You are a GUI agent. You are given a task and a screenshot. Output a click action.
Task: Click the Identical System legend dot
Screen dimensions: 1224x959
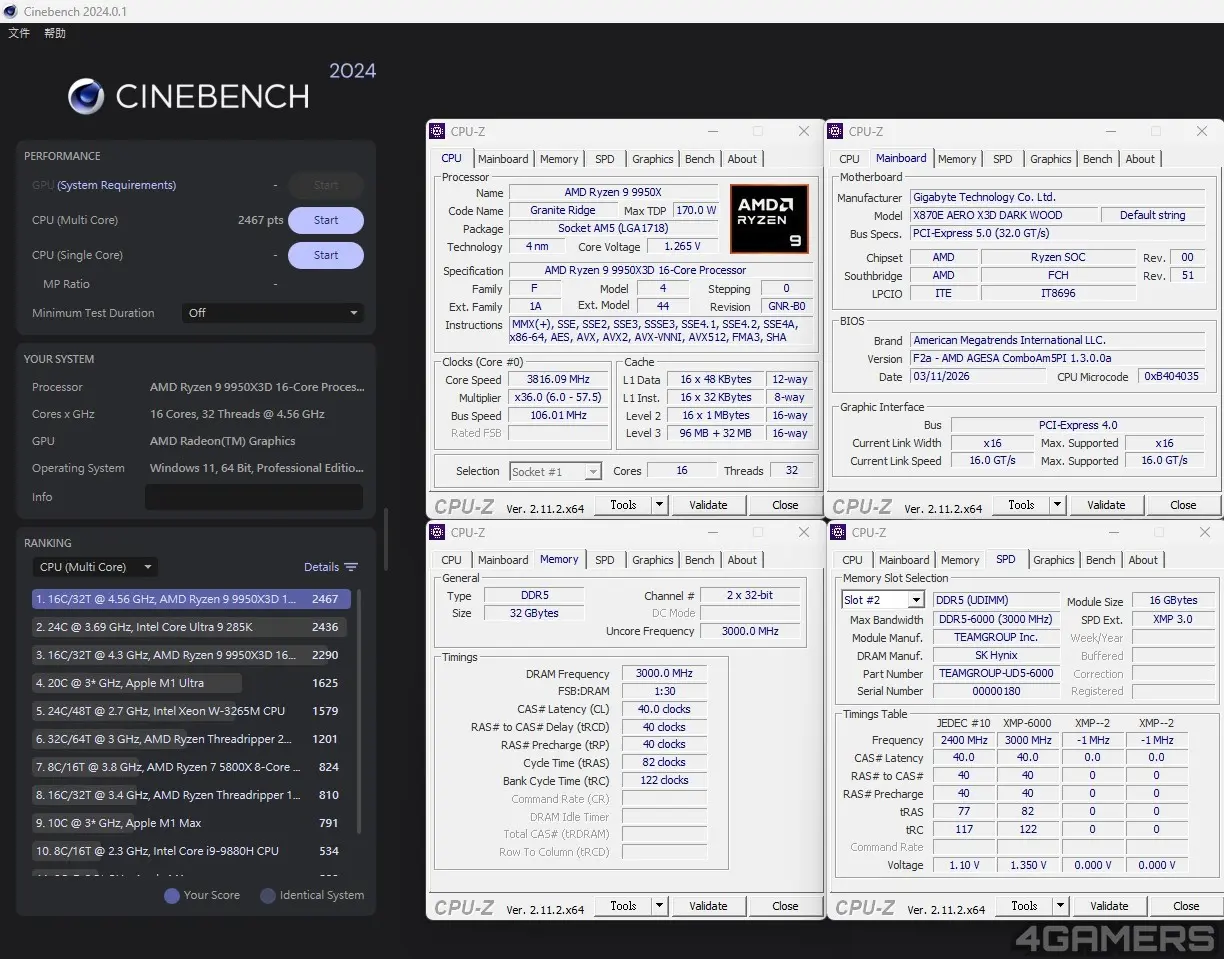tap(268, 895)
